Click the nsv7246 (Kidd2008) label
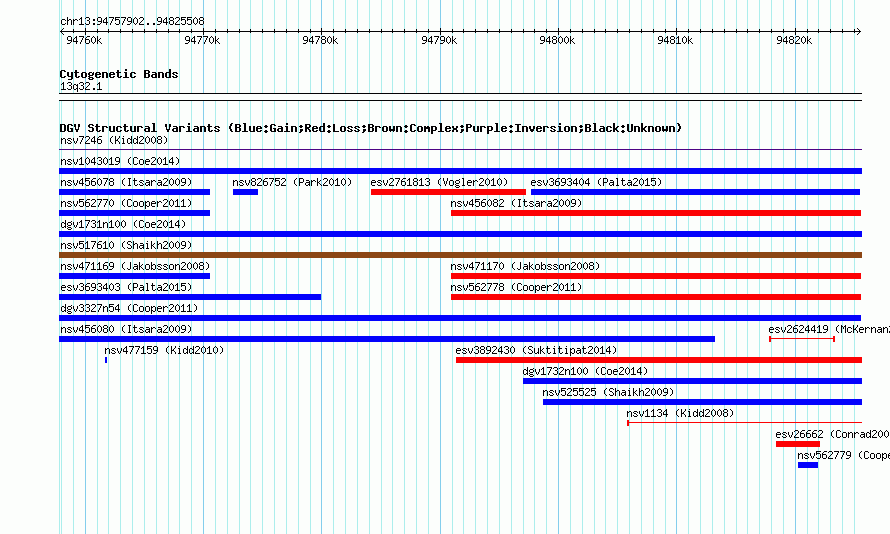890x534 pixels. coord(114,140)
